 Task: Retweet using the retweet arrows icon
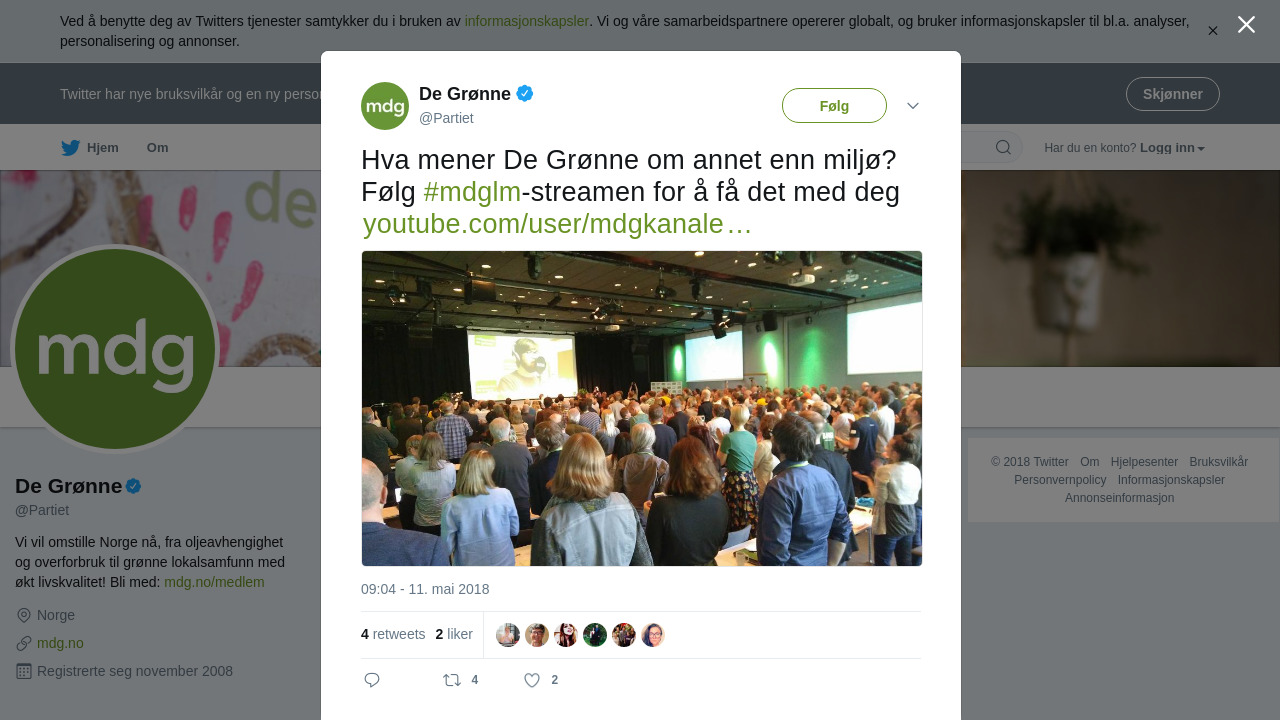tap(452, 680)
